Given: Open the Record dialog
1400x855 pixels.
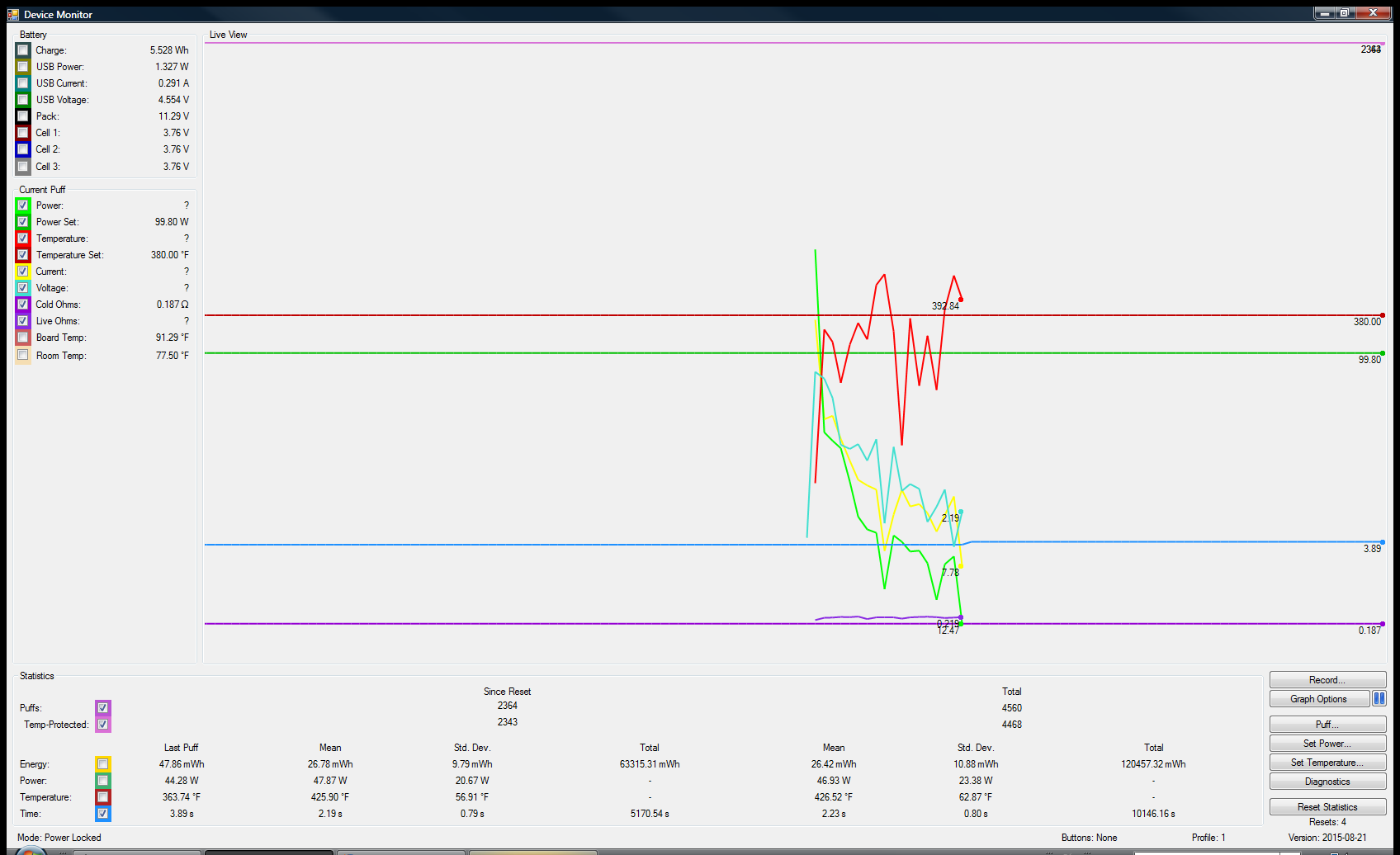Looking at the screenshot, I should 1327,680.
